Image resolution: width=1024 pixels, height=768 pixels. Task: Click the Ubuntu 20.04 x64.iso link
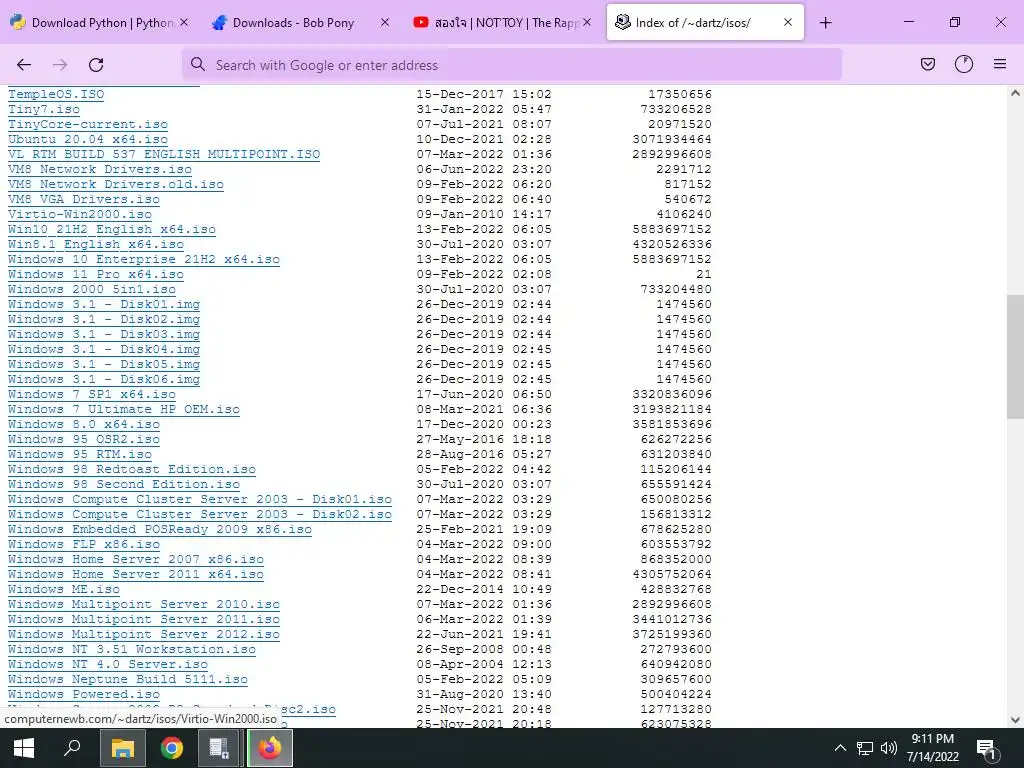[88, 139]
